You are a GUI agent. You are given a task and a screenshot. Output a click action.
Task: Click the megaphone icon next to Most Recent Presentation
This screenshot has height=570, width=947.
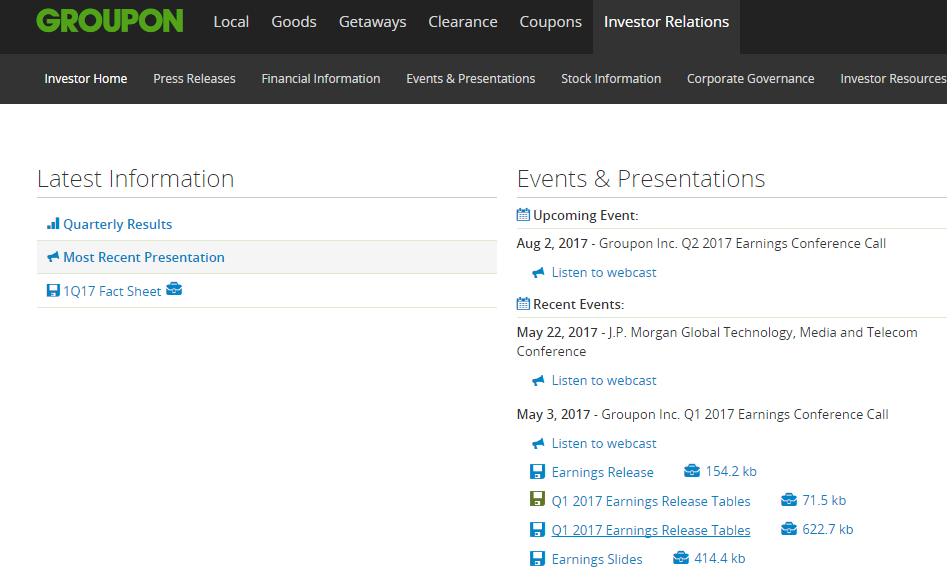[x=53, y=257]
